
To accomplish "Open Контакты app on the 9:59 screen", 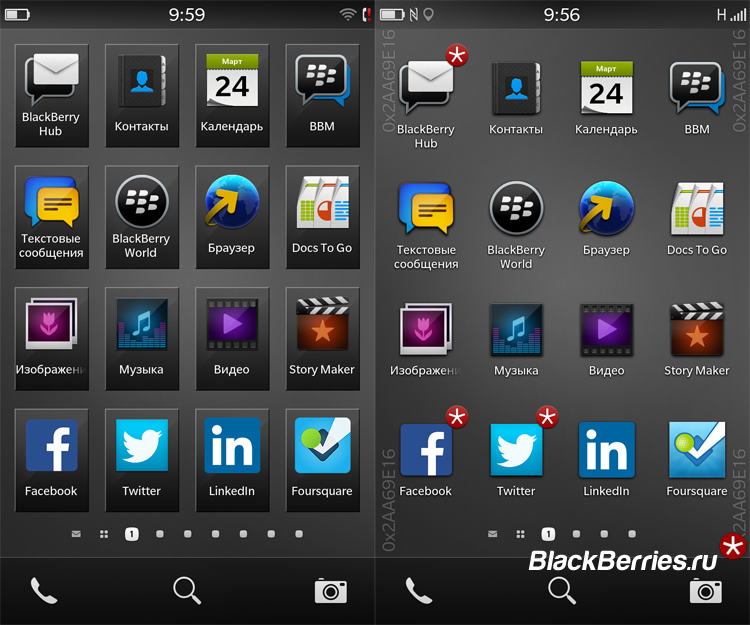I will click(142, 96).
